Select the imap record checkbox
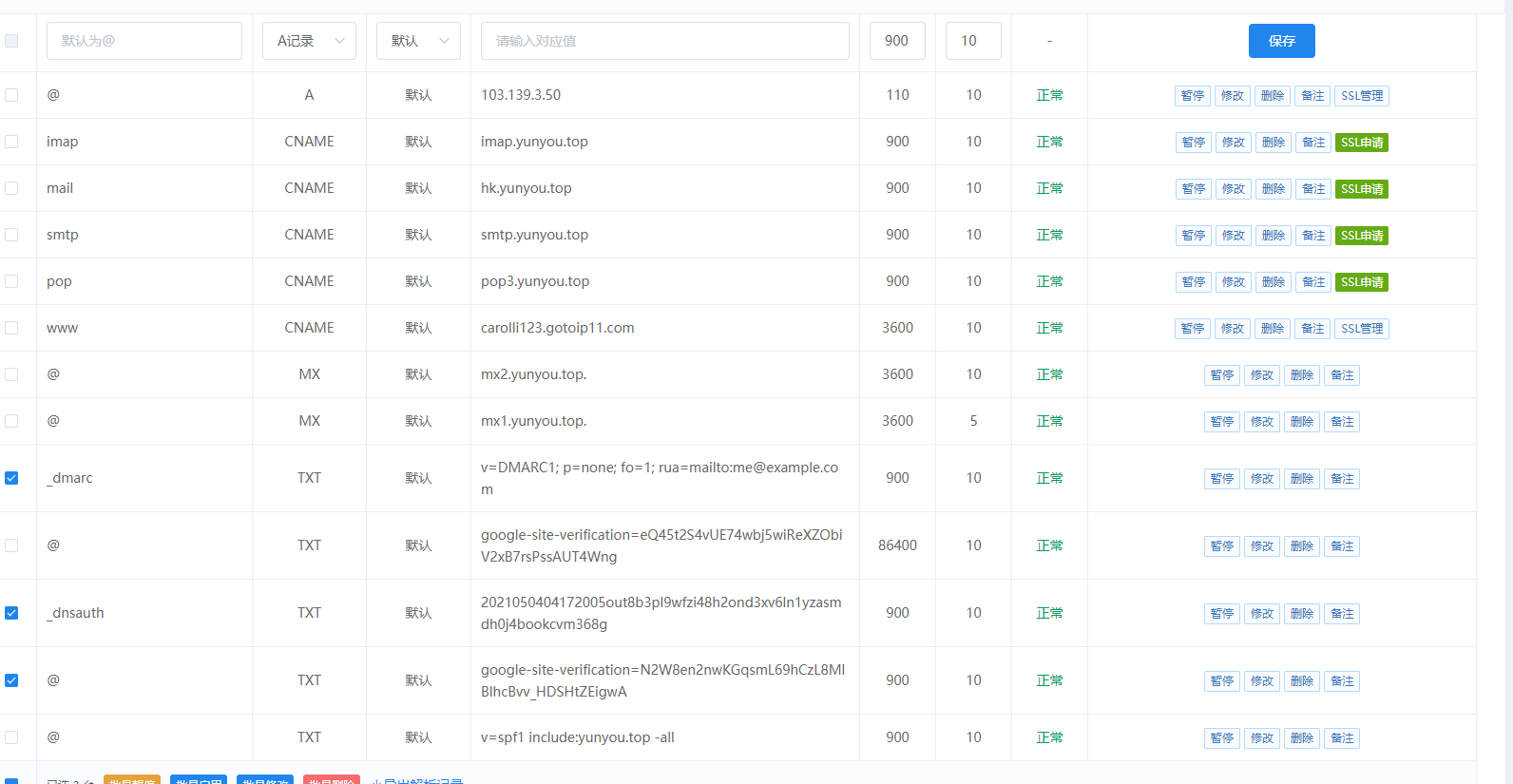This screenshot has height=784, width=1513. 11,142
